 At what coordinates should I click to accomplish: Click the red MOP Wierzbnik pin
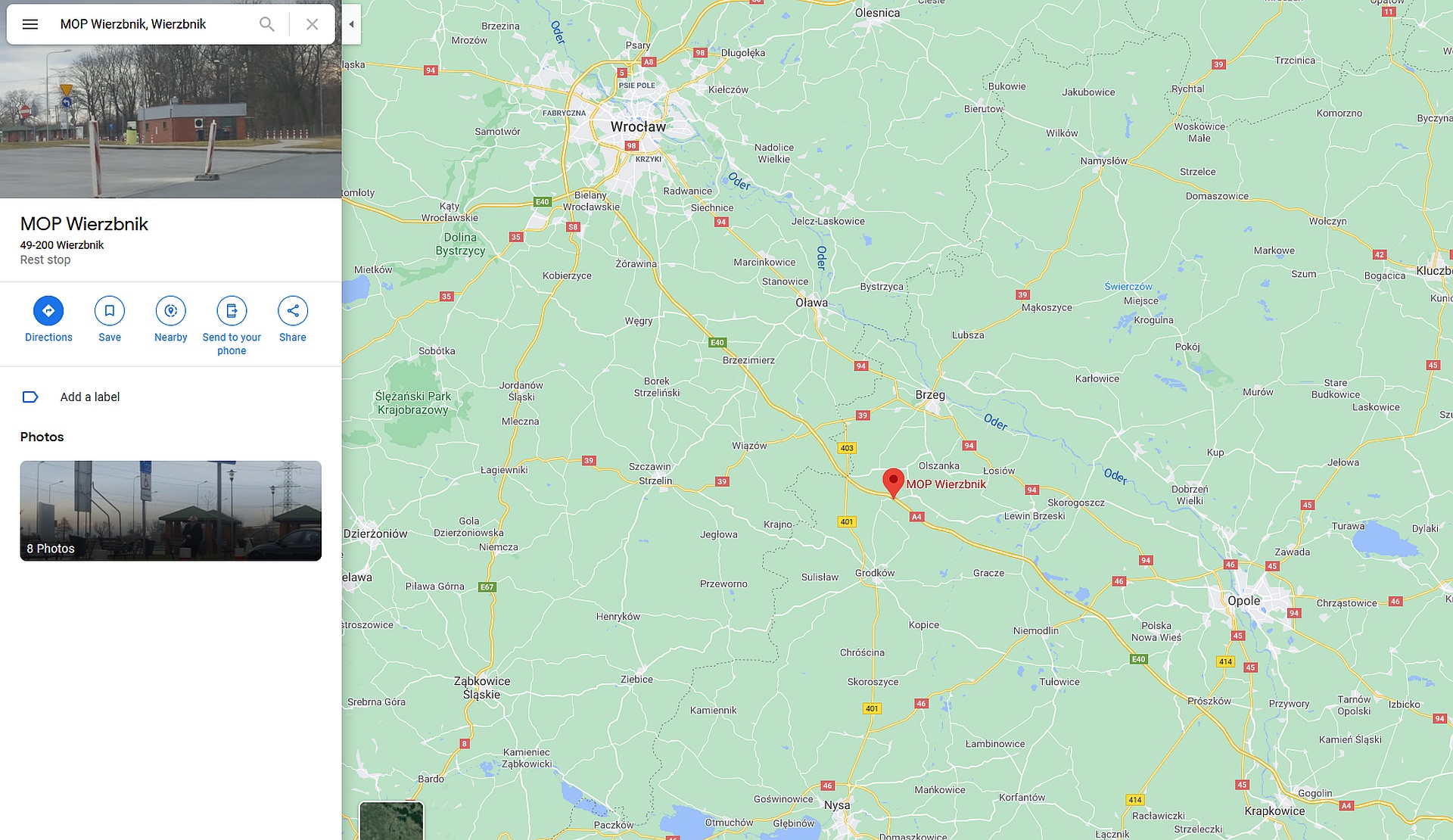click(893, 483)
